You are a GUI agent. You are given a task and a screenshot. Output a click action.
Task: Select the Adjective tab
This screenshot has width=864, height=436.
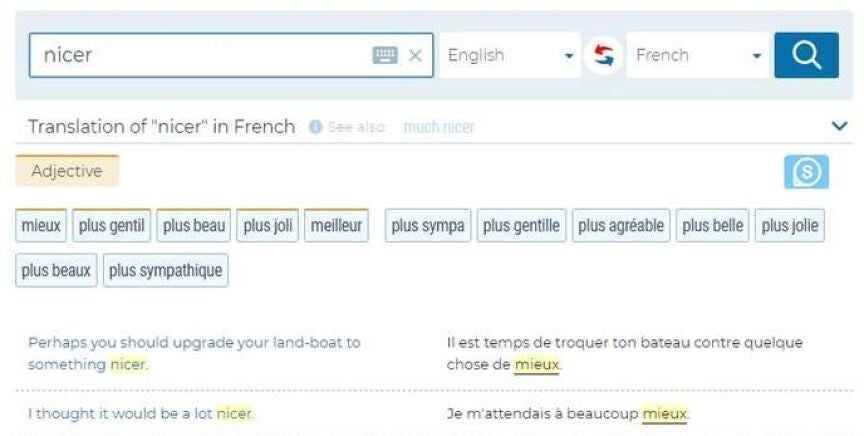pyautogui.click(x=66, y=171)
